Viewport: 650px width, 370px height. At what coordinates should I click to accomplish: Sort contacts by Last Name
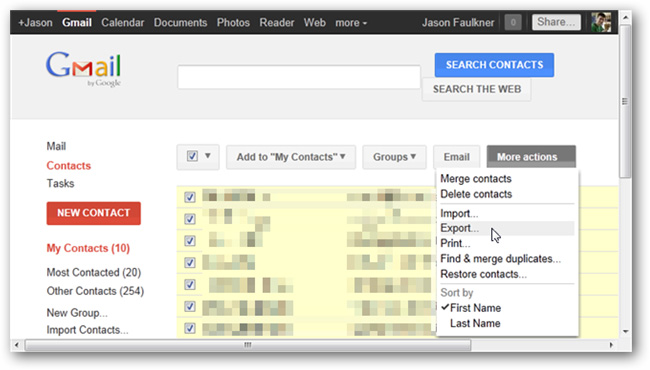click(x=475, y=323)
